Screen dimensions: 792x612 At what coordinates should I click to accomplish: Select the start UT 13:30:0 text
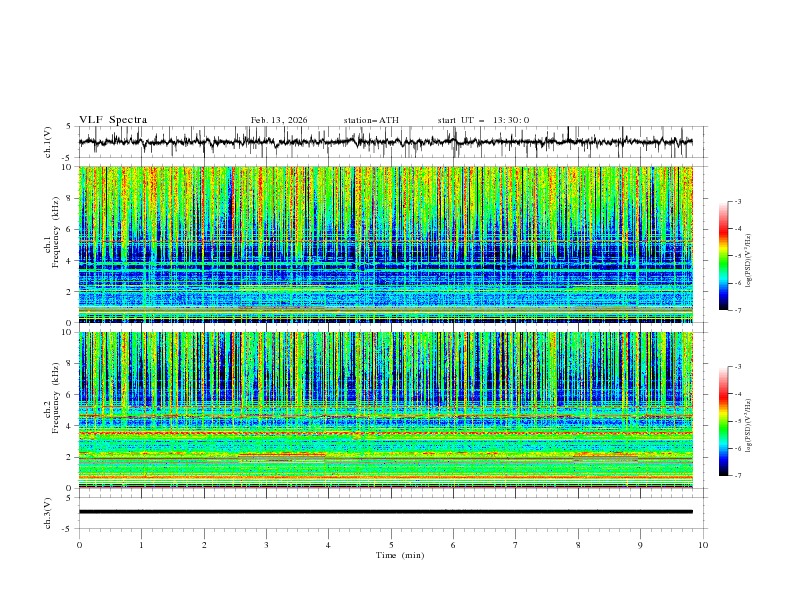pos(483,120)
